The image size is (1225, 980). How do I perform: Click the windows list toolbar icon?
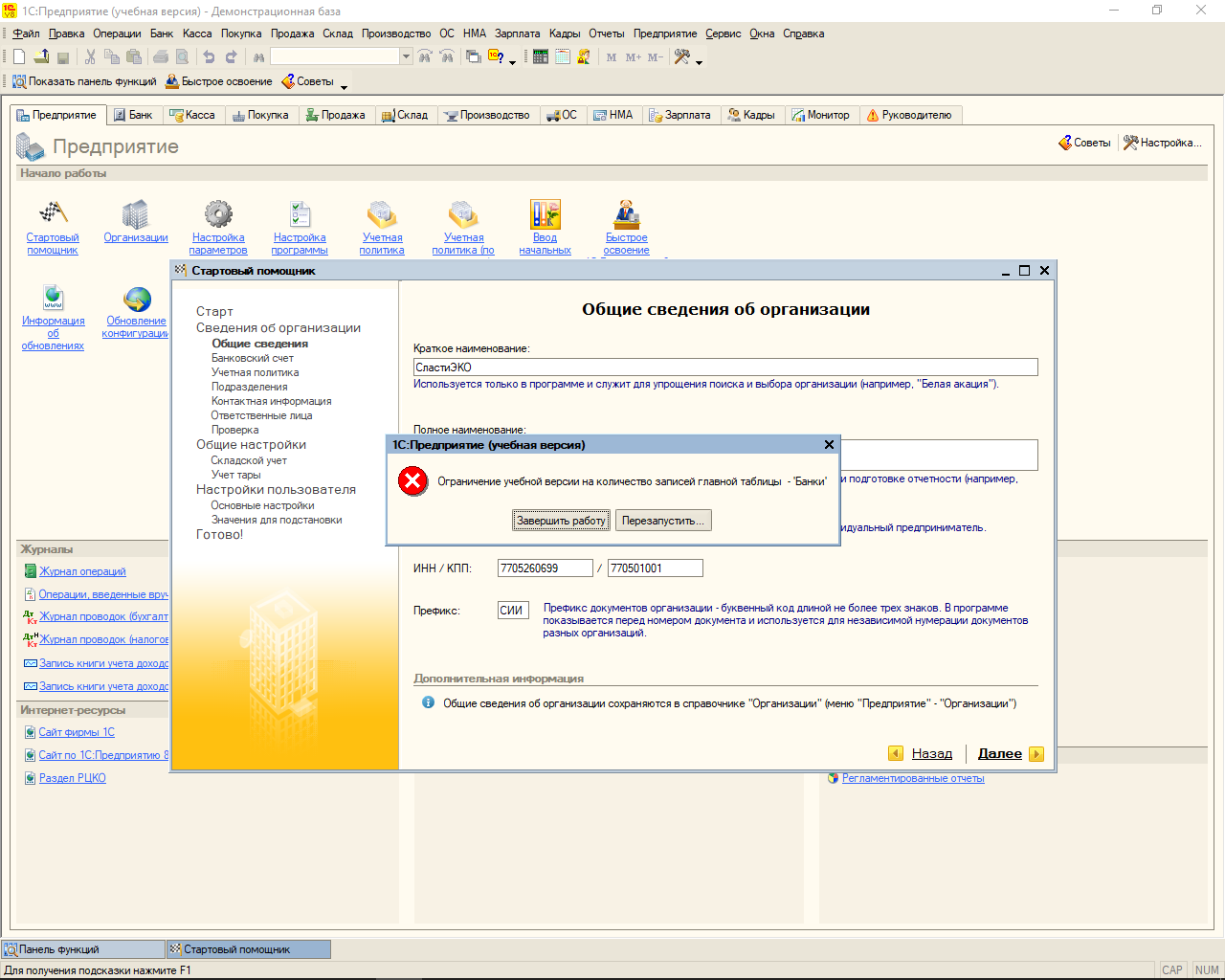coord(474,56)
